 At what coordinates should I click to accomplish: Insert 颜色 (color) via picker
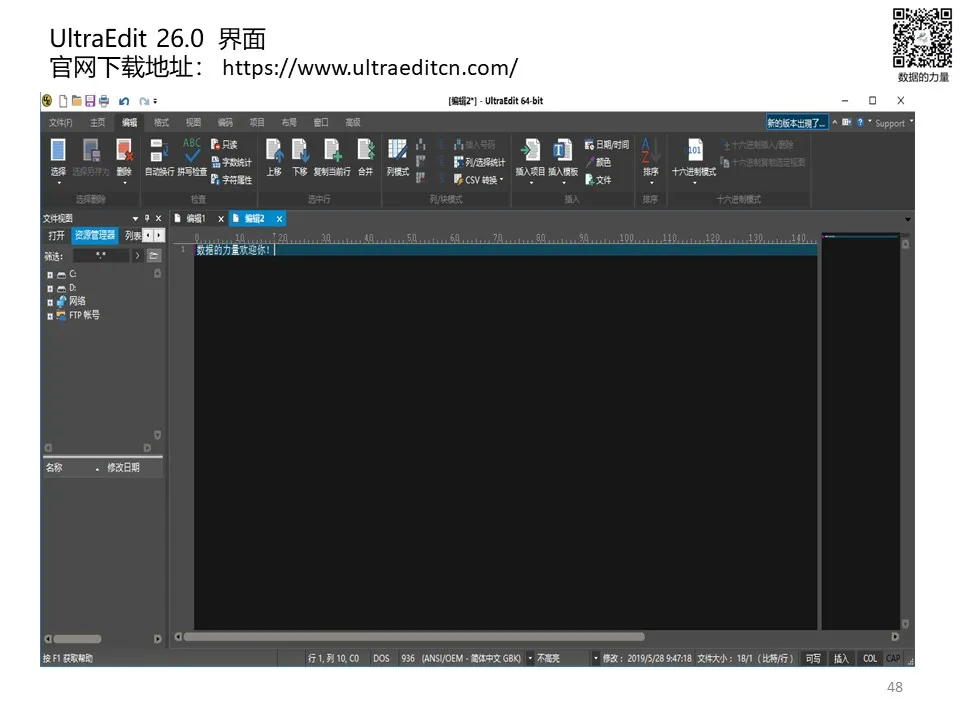click(x=598, y=162)
